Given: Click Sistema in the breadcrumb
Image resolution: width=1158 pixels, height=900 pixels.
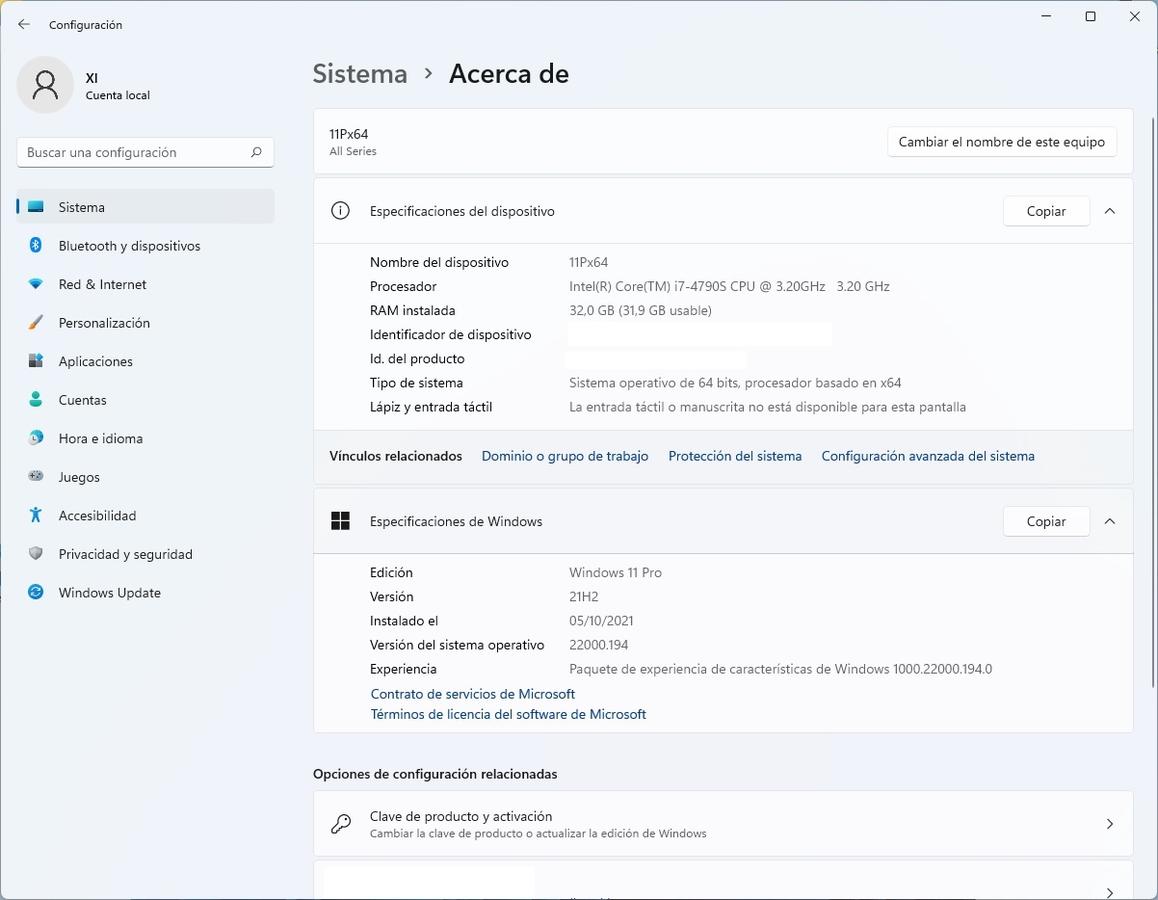Looking at the screenshot, I should click(360, 74).
